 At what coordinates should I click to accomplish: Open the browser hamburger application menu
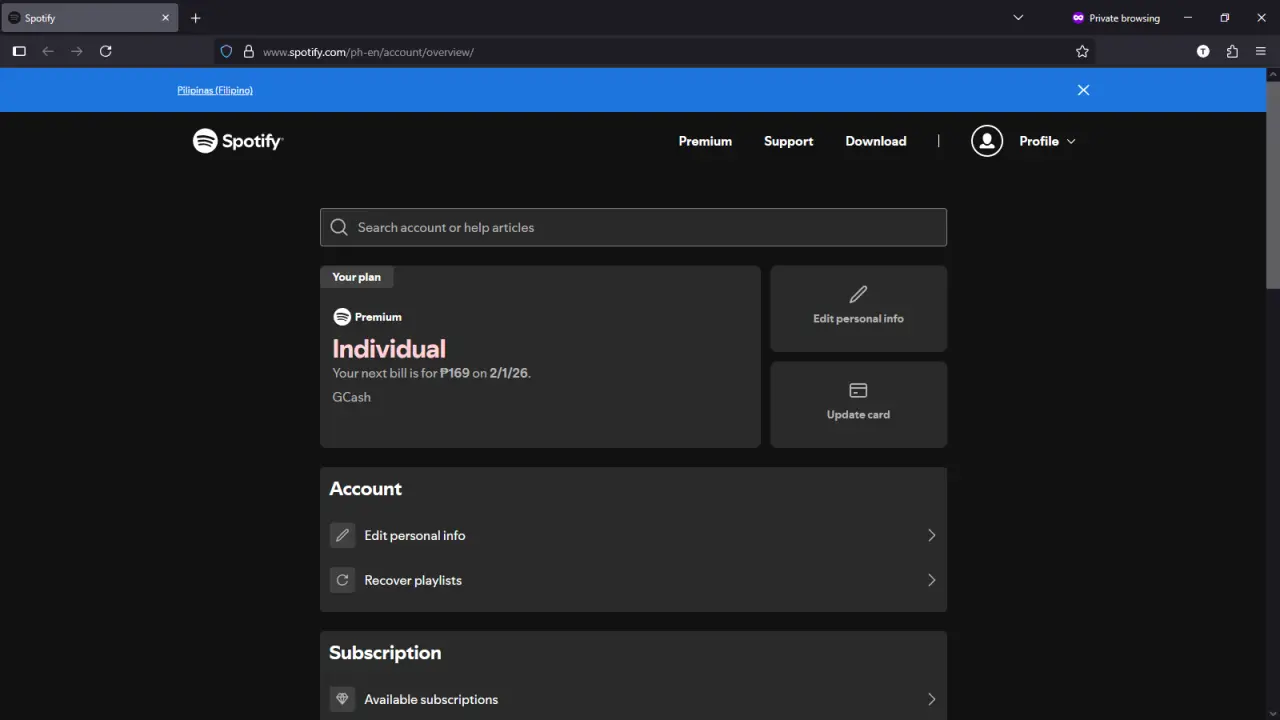point(1261,51)
